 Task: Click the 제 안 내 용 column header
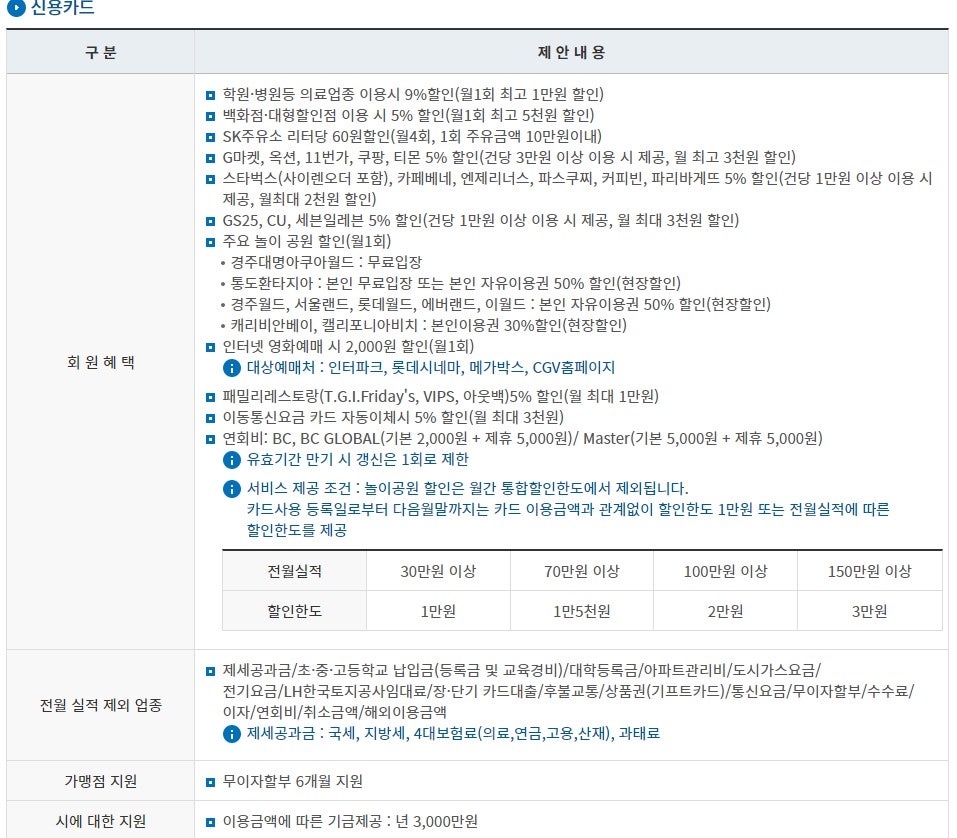pyautogui.click(x=571, y=52)
